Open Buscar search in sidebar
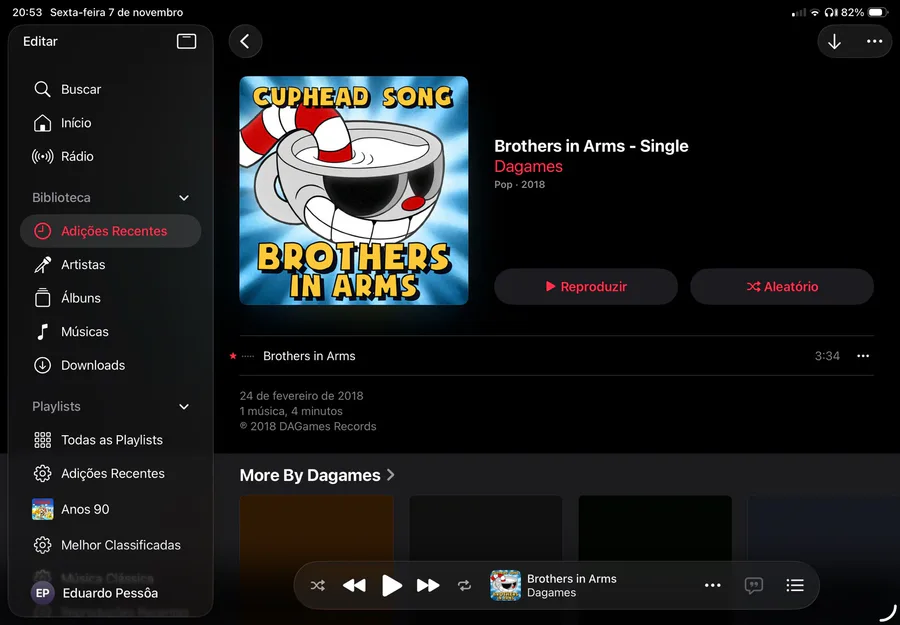This screenshot has height=625, width=900. click(110, 90)
